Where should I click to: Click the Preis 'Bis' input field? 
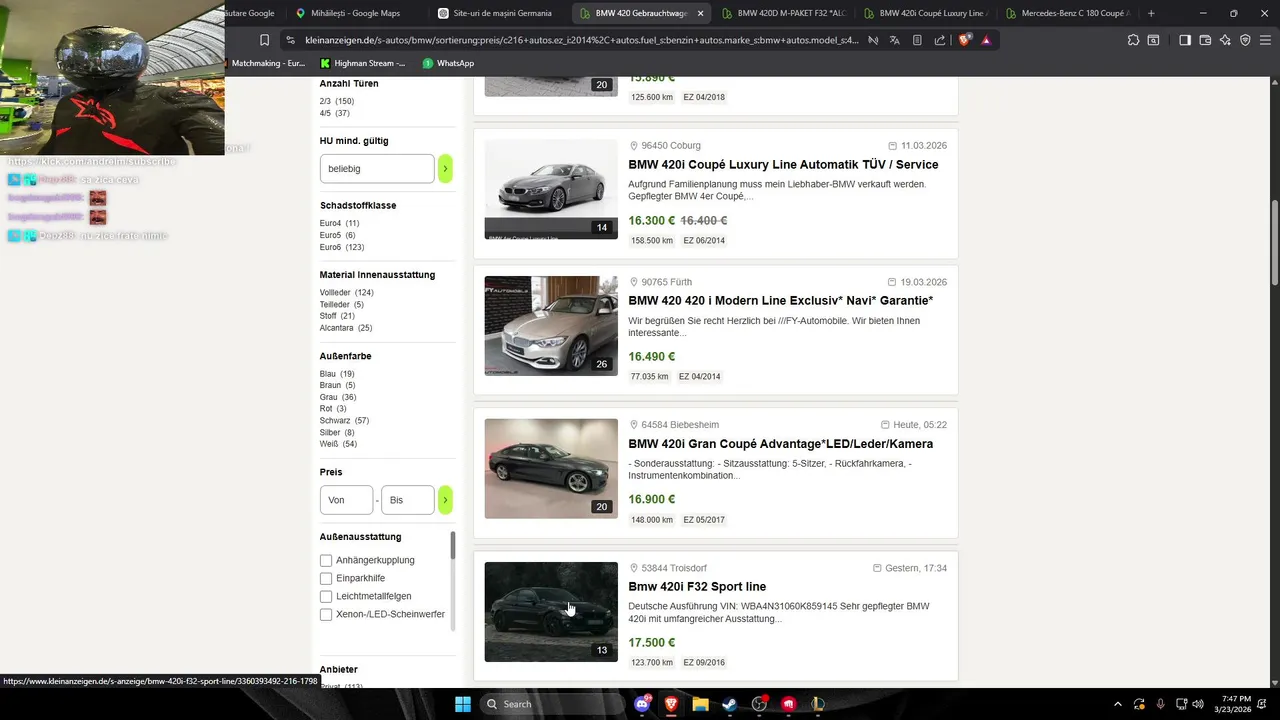click(x=407, y=500)
